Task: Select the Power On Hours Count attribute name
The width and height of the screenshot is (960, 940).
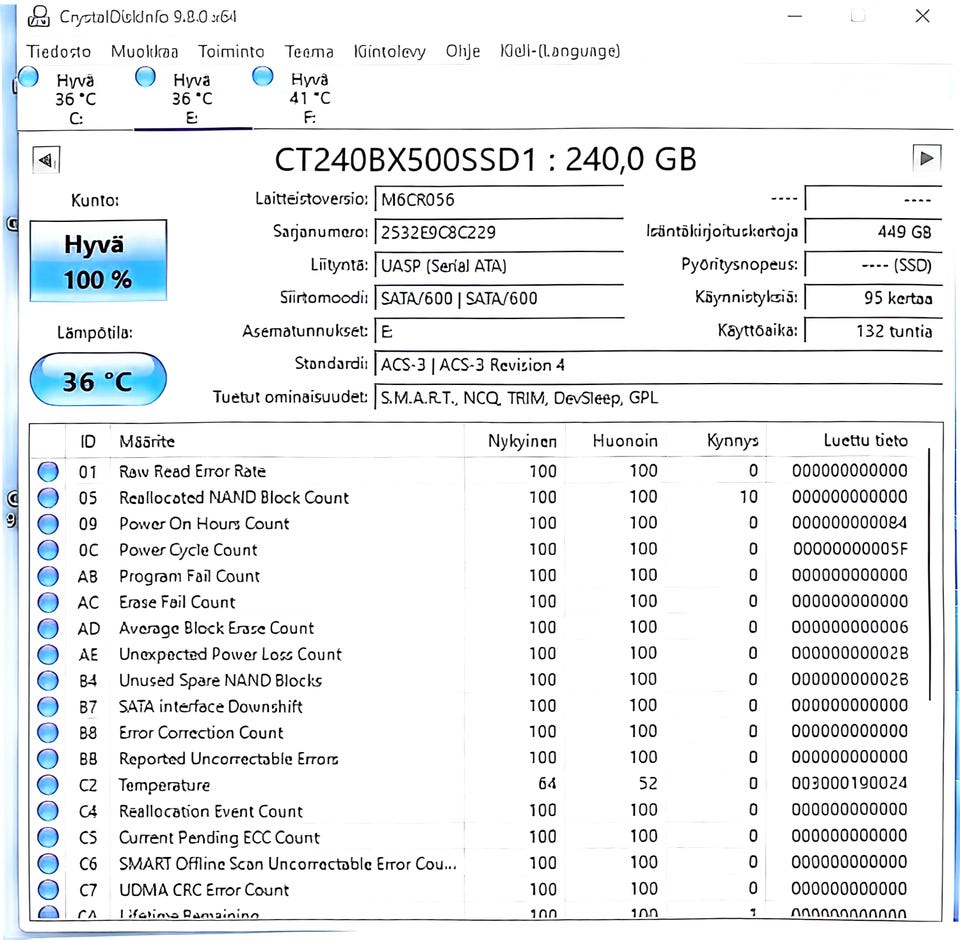Action: (x=204, y=524)
